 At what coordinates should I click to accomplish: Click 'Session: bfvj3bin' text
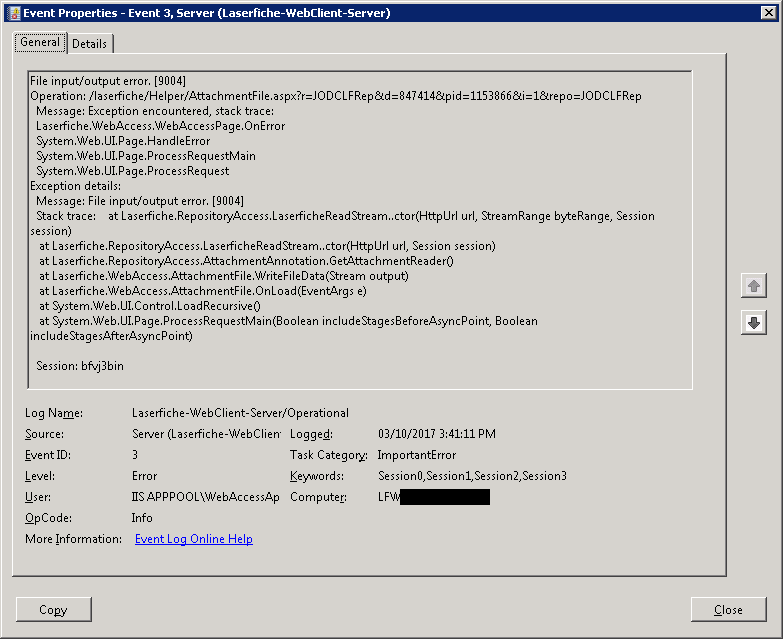pos(80,366)
